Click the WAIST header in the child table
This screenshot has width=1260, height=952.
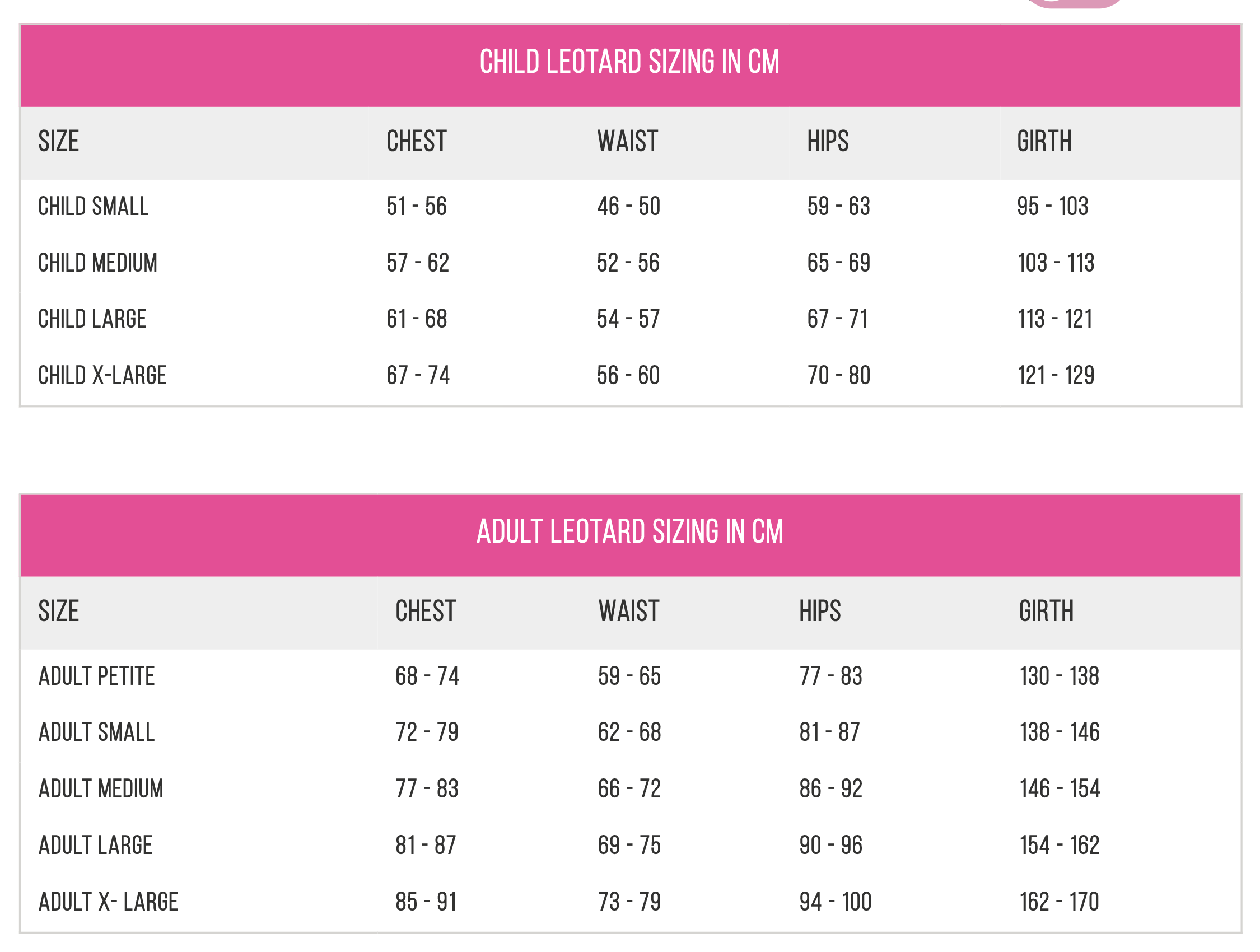coord(627,141)
